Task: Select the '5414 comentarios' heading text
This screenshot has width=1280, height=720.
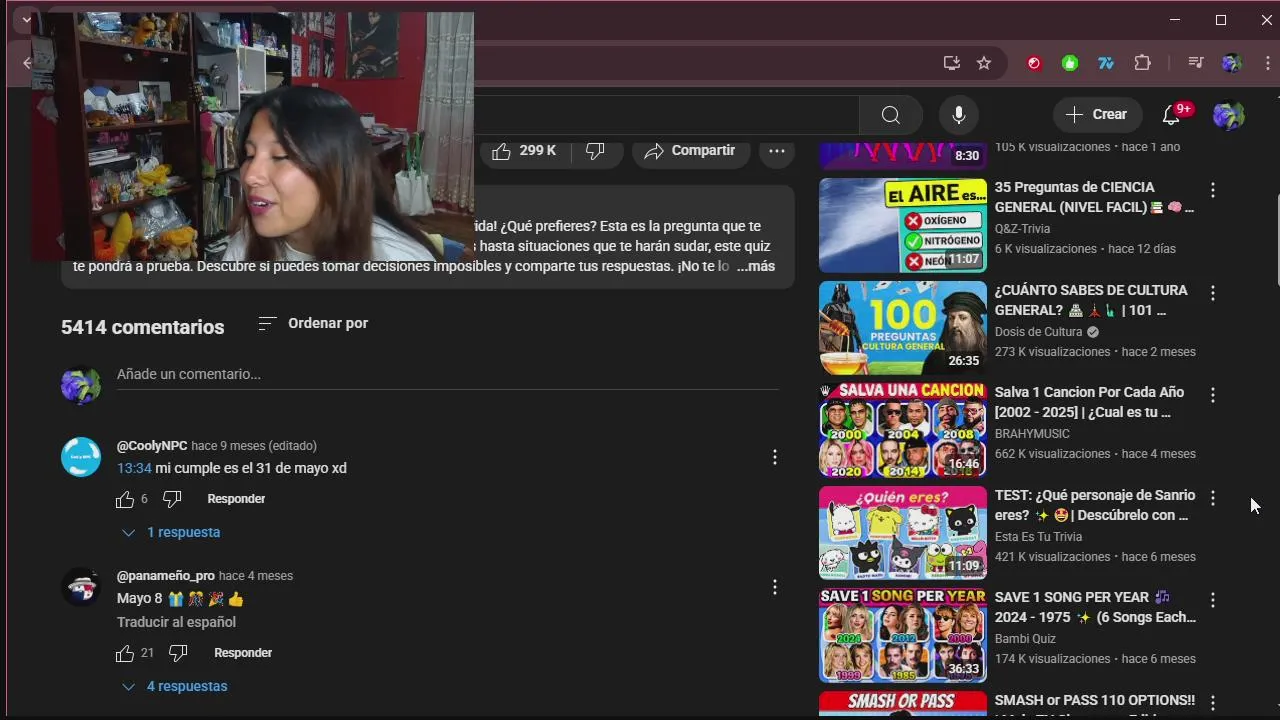Action: coord(142,327)
